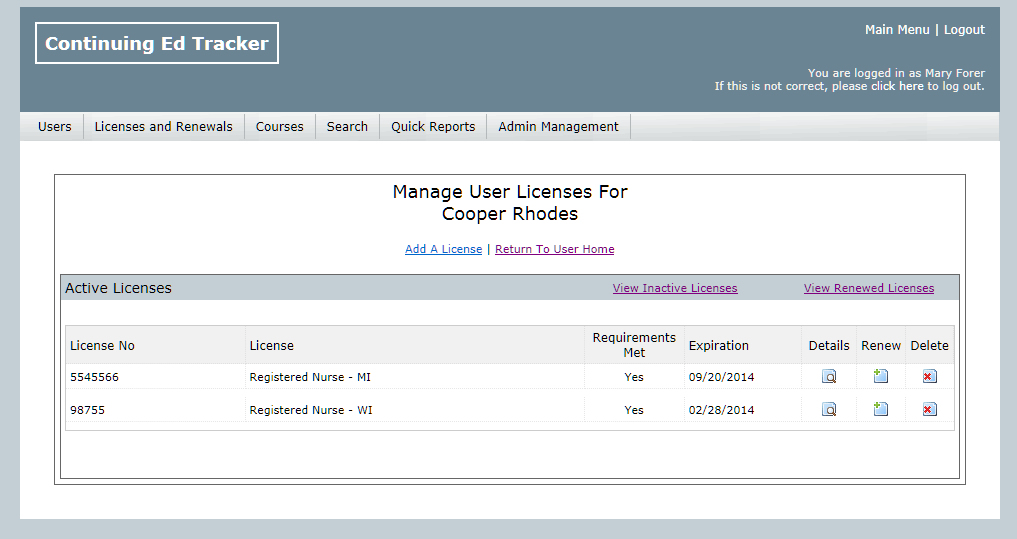Go to the Search menu
This screenshot has width=1017, height=539.
click(x=347, y=127)
